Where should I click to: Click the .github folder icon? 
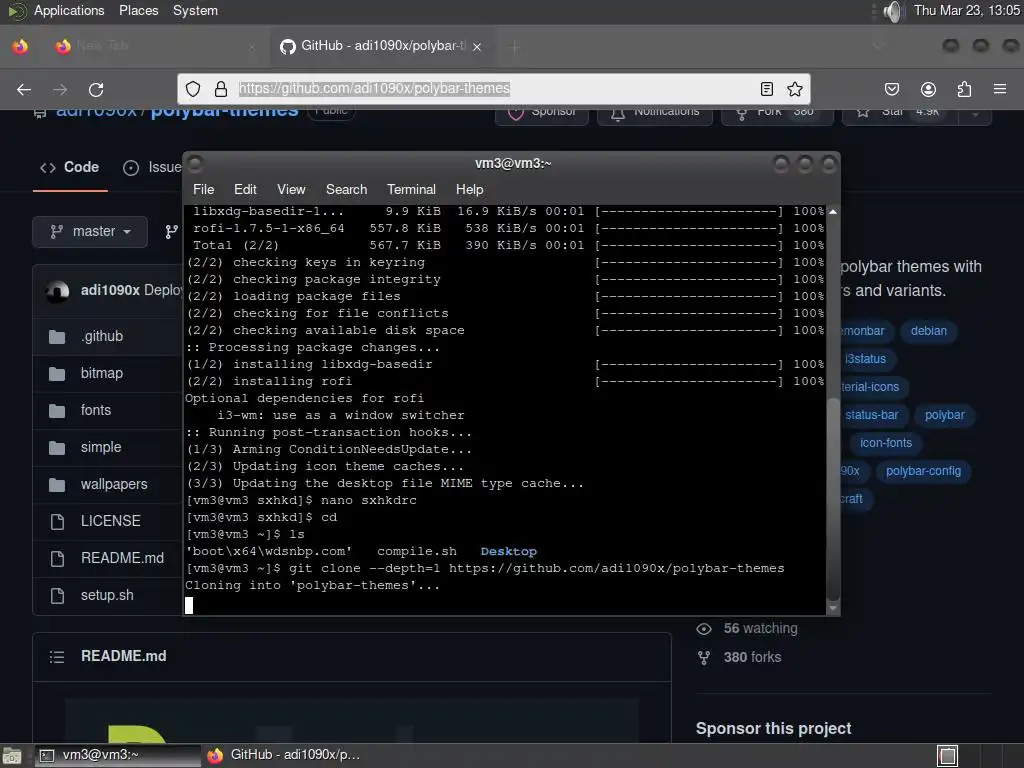[57, 337]
